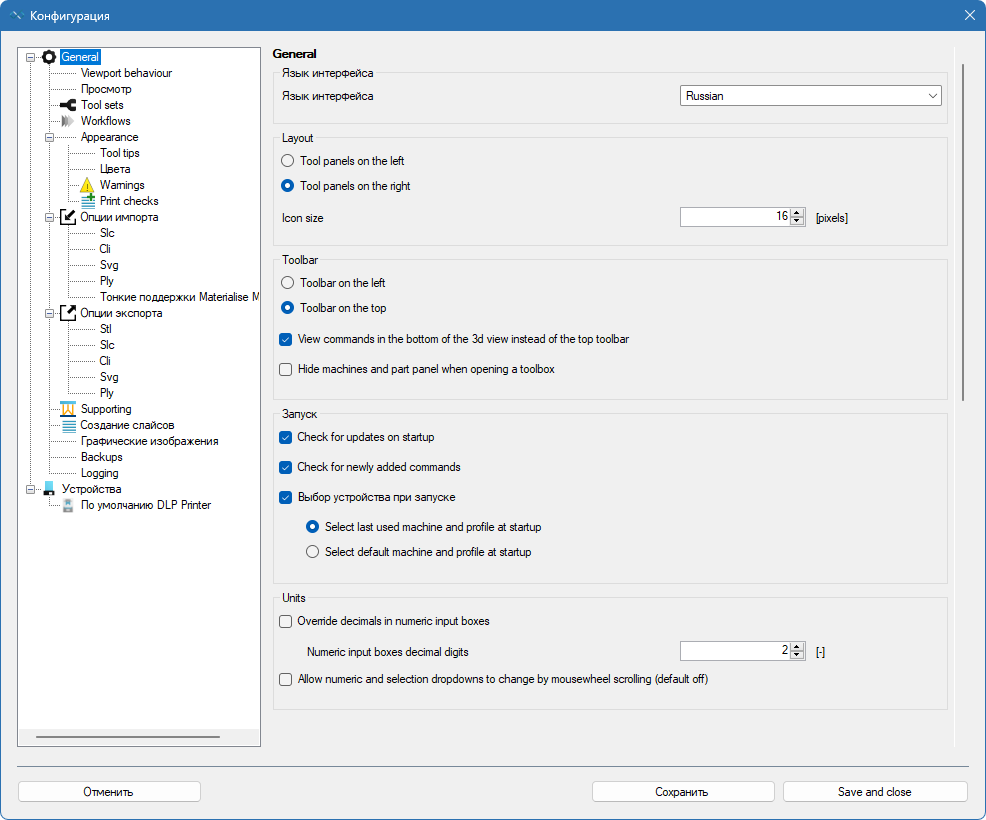The width and height of the screenshot is (986, 820).
Task: Select the Logging tree item
Action: [x=99, y=473]
